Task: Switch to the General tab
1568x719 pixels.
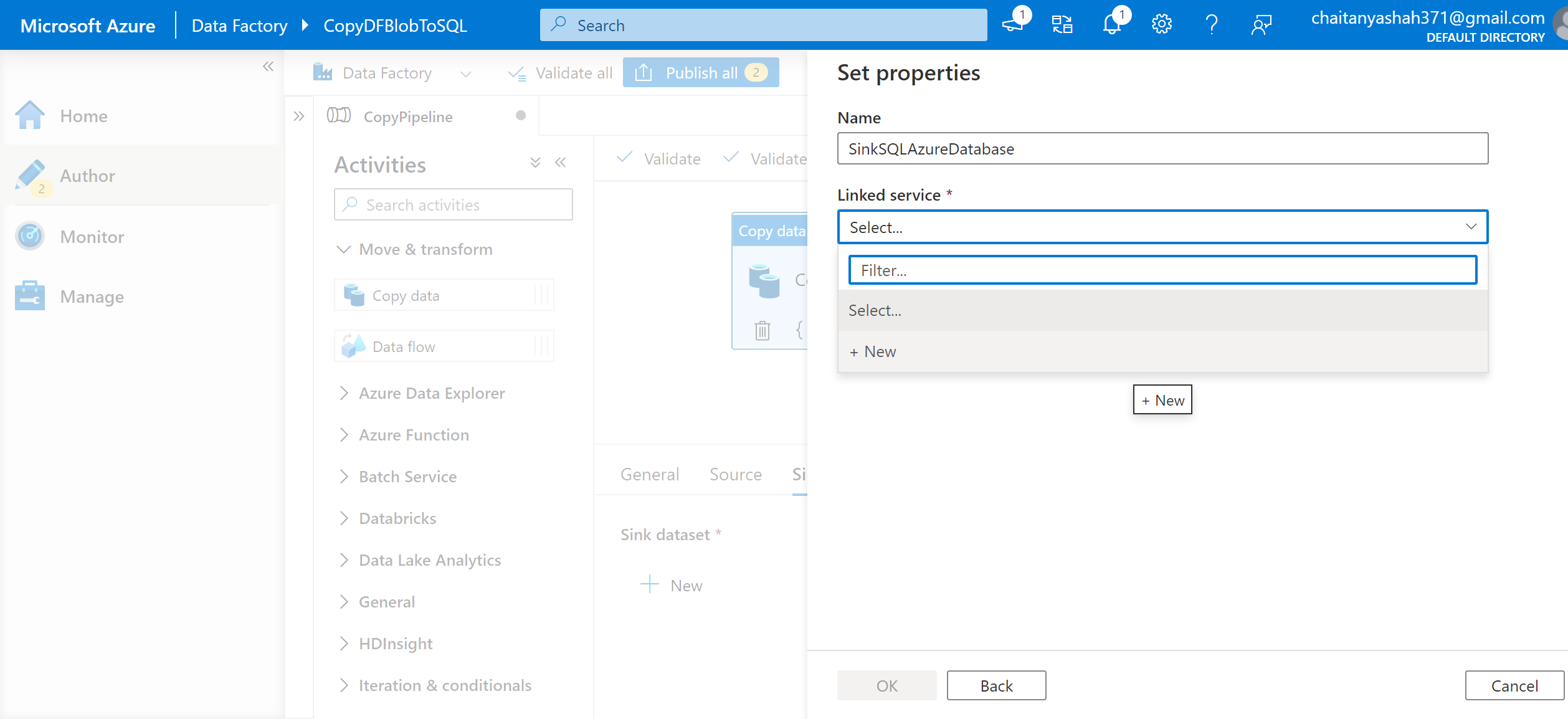Action: (649, 474)
